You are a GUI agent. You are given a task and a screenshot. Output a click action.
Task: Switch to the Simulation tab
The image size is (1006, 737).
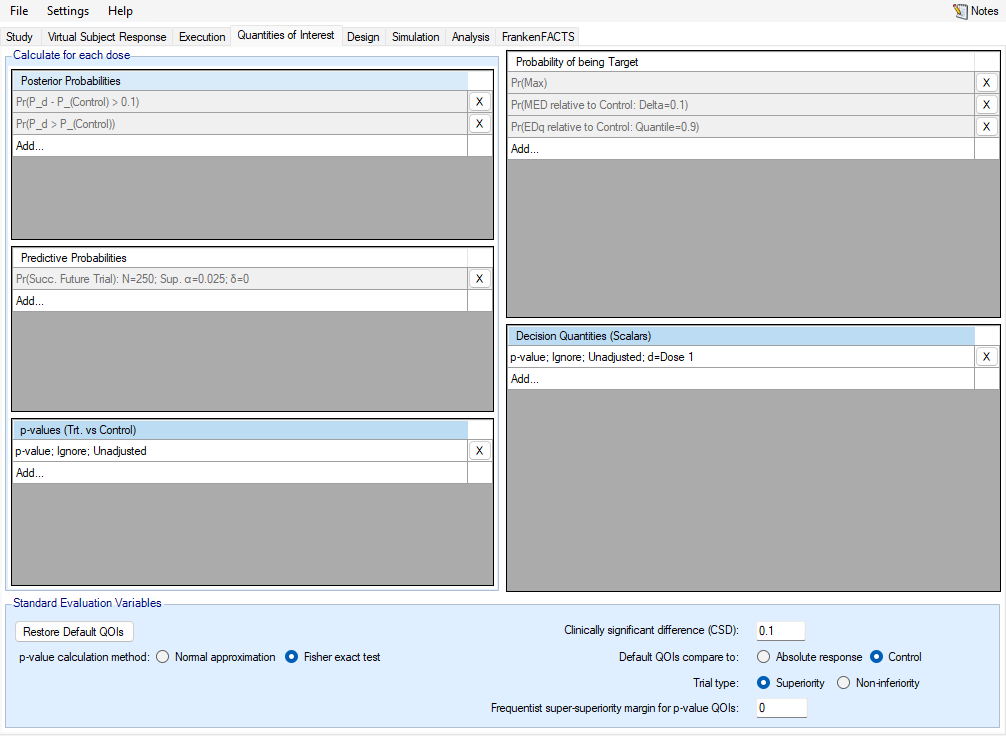pyautogui.click(x=415, y=37)
